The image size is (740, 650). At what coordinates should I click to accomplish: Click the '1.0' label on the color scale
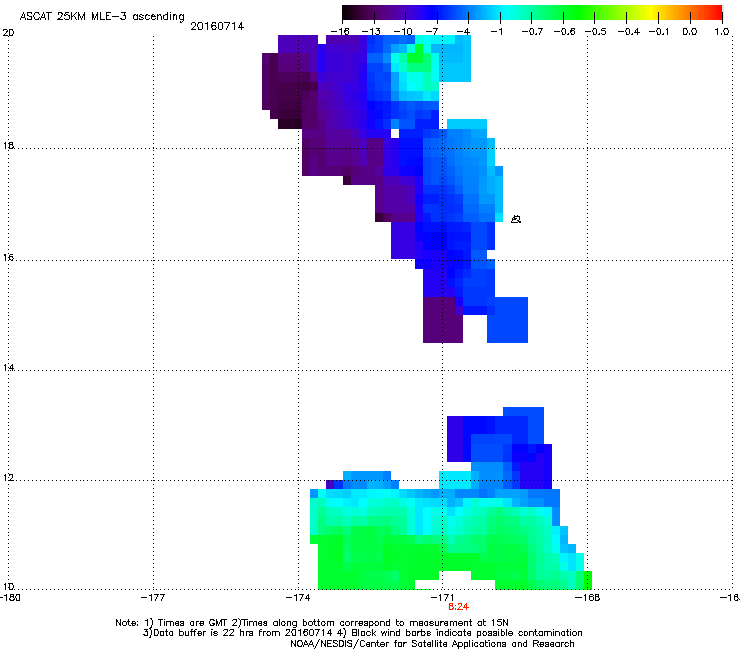click(x=722, y=32)
